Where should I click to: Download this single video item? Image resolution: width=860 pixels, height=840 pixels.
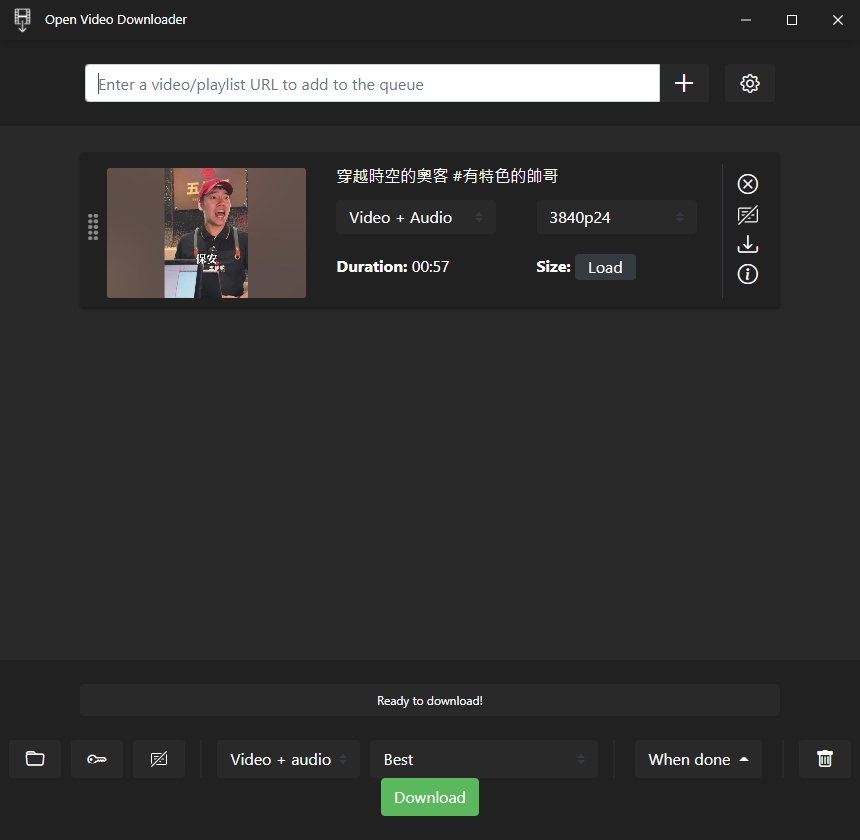[x=748, y=244]
